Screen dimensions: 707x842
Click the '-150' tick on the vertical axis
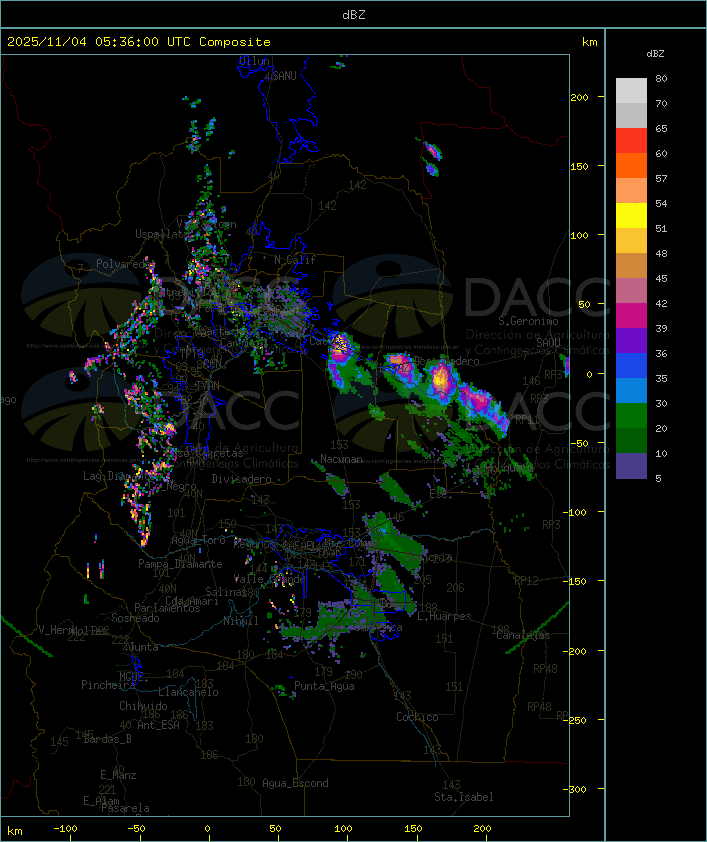[577, 582]
